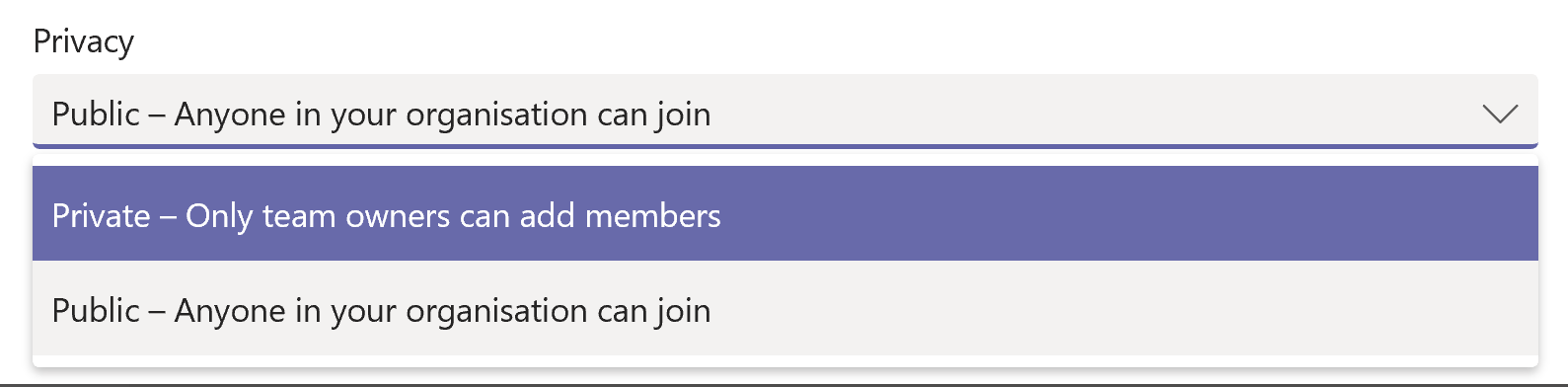Pick the Public entry in the open list
The image size is (1568, 387).
[785, 308]
